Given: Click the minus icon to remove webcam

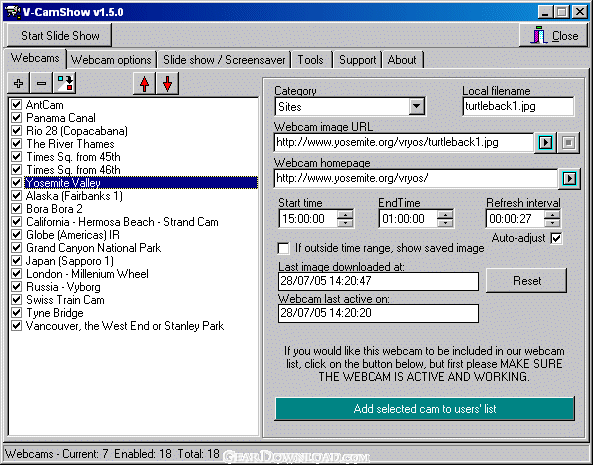Looking at the screenshot, I should tap(42, 84).
